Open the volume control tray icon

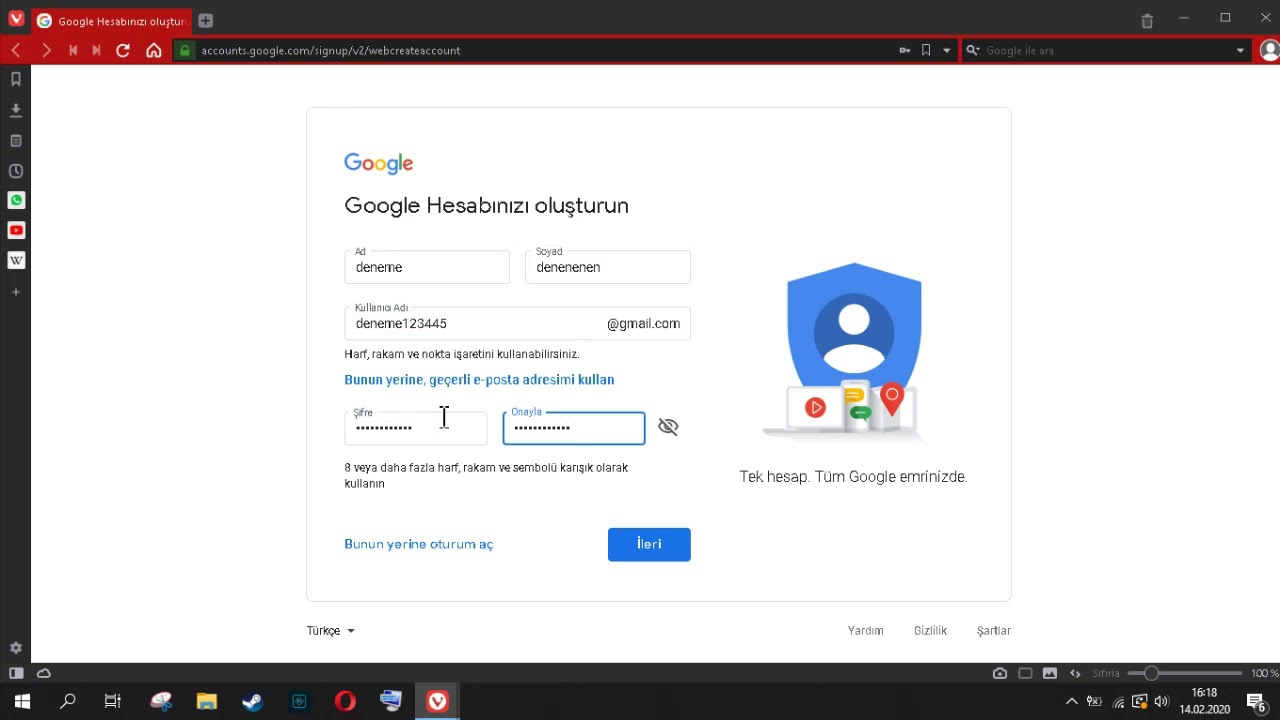[x=1161, y=702]
